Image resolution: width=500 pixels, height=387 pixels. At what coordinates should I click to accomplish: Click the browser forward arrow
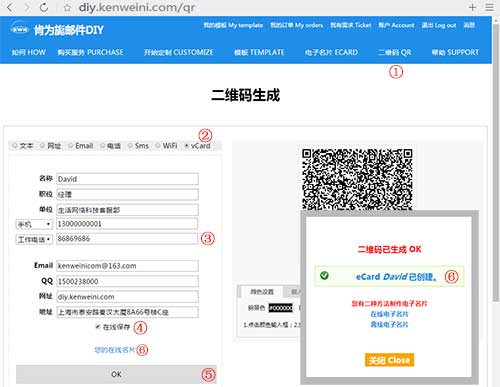(27, 7)
